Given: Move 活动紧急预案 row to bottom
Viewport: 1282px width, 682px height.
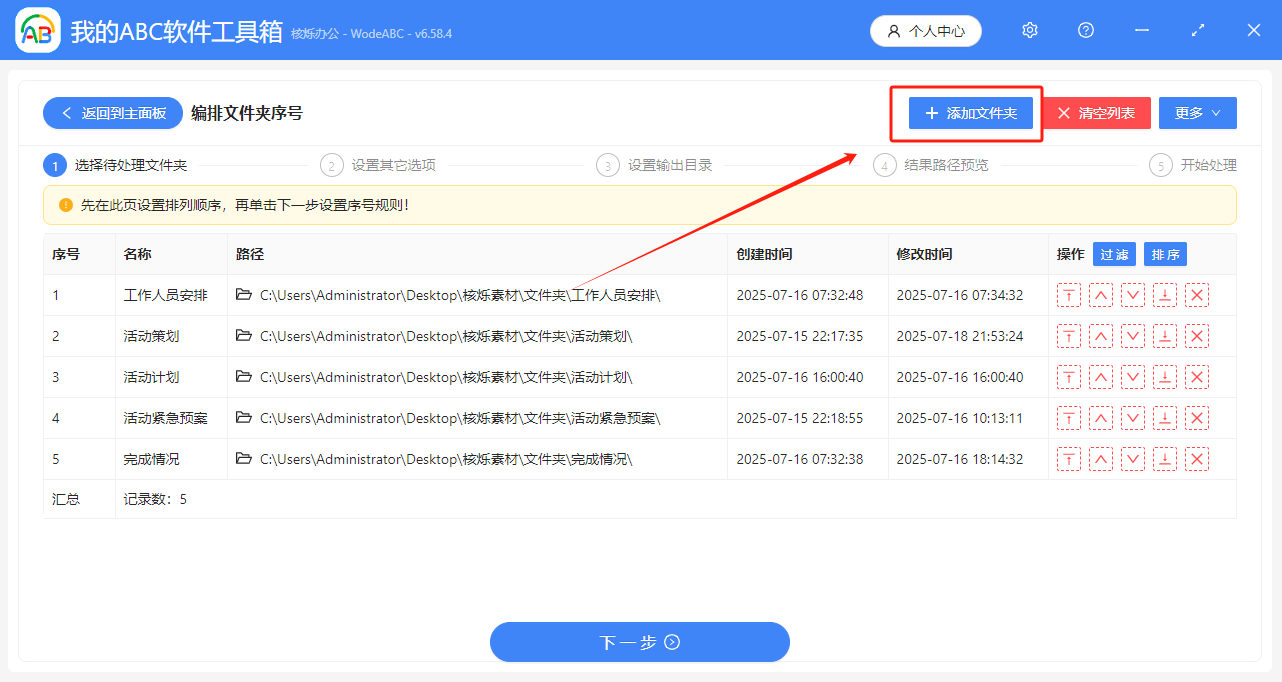Looking at the screenshot, I should (x=1164, y=418).
